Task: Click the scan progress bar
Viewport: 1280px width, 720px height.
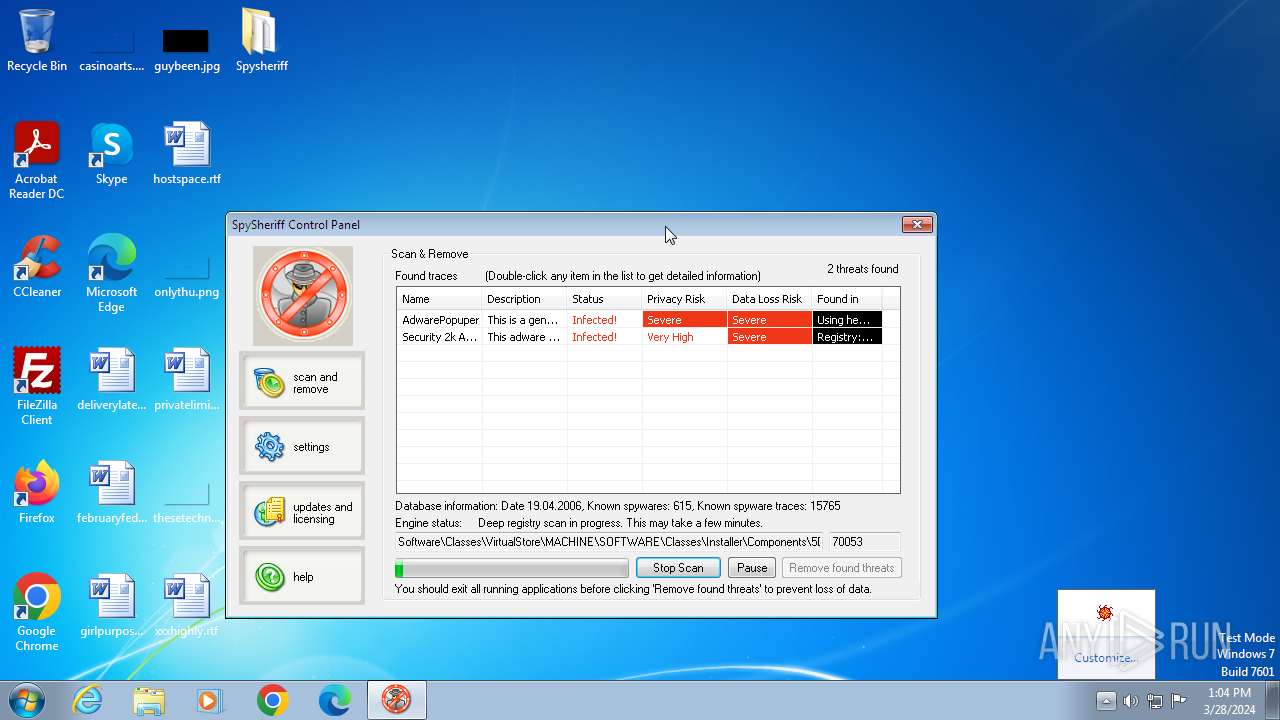Action: click(x=512, y=568)
